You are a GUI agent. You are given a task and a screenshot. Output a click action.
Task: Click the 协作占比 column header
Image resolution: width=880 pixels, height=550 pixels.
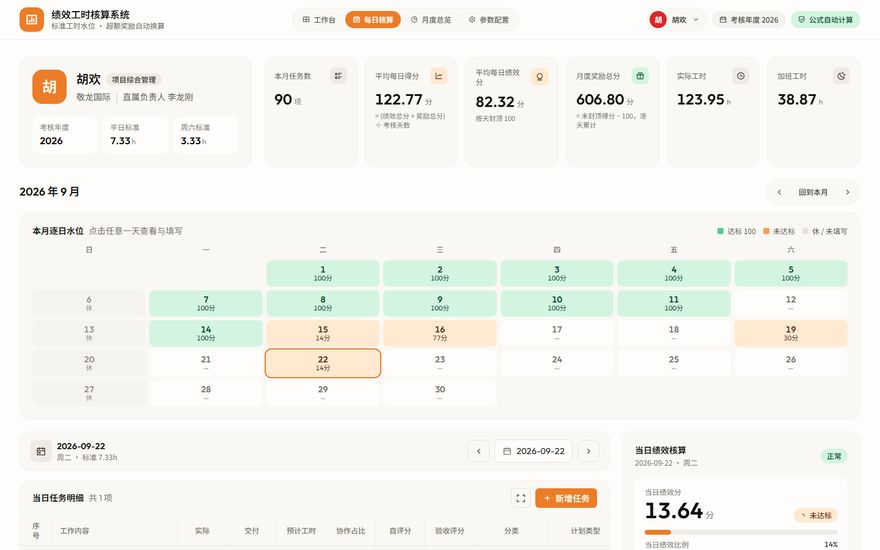pyautogui.click(x=351, y=531)
